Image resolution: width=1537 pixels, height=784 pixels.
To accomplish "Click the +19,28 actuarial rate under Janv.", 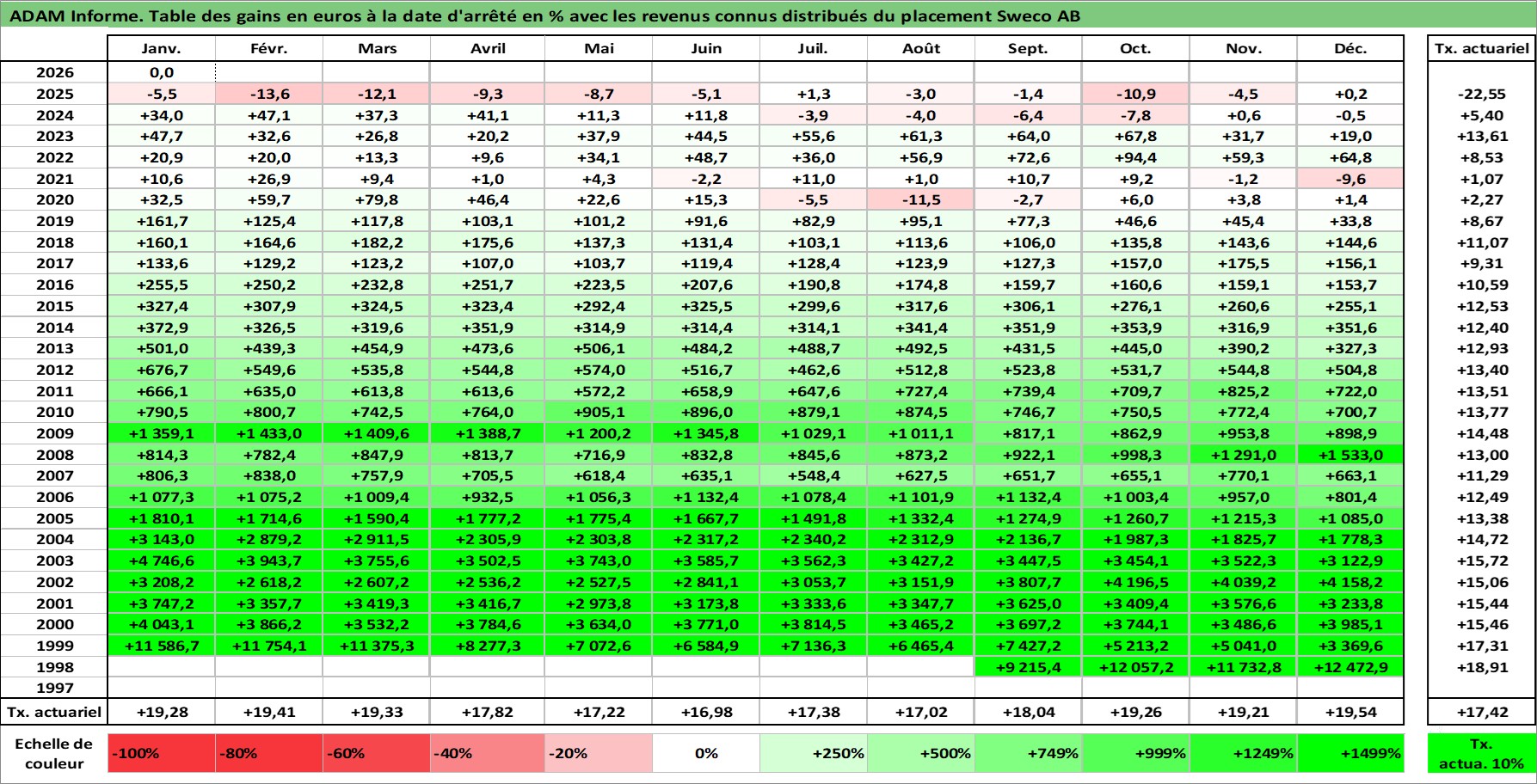I will (x=162, y=712).
